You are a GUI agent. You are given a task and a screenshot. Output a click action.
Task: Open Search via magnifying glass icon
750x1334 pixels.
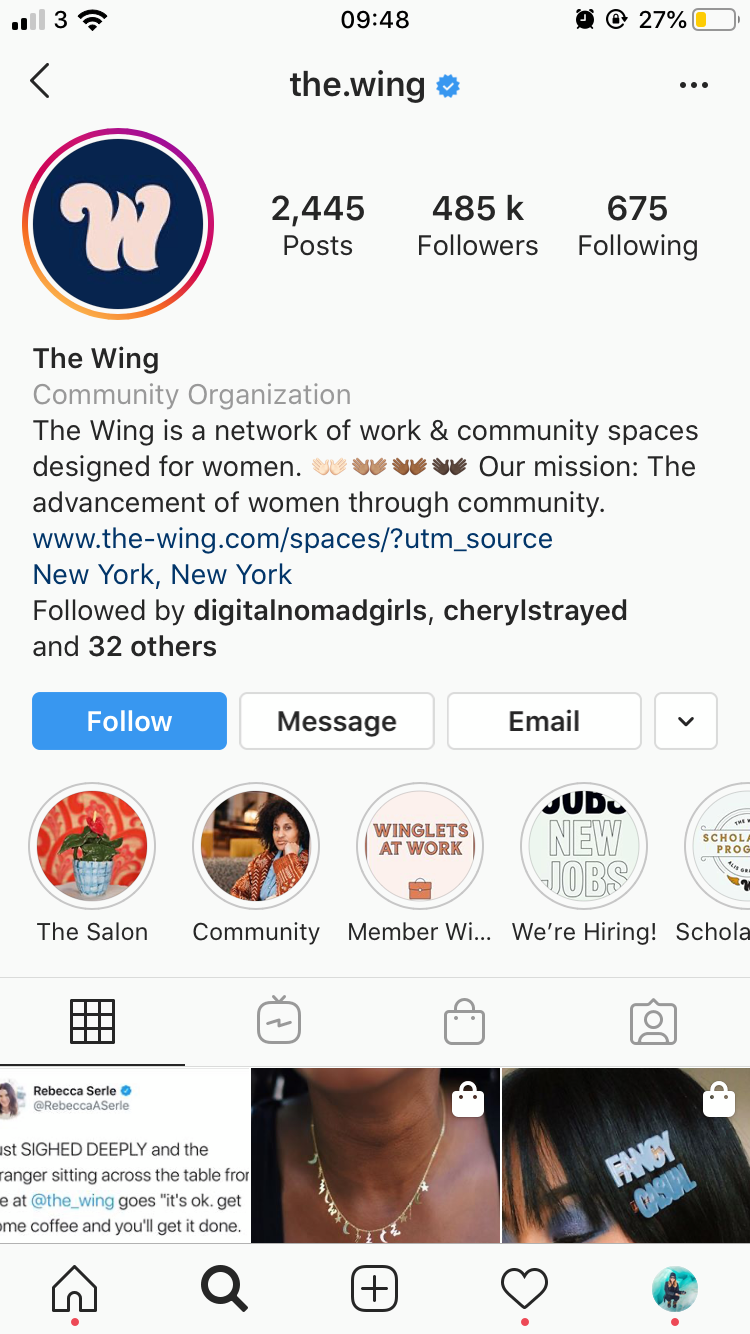point(224,1288)
